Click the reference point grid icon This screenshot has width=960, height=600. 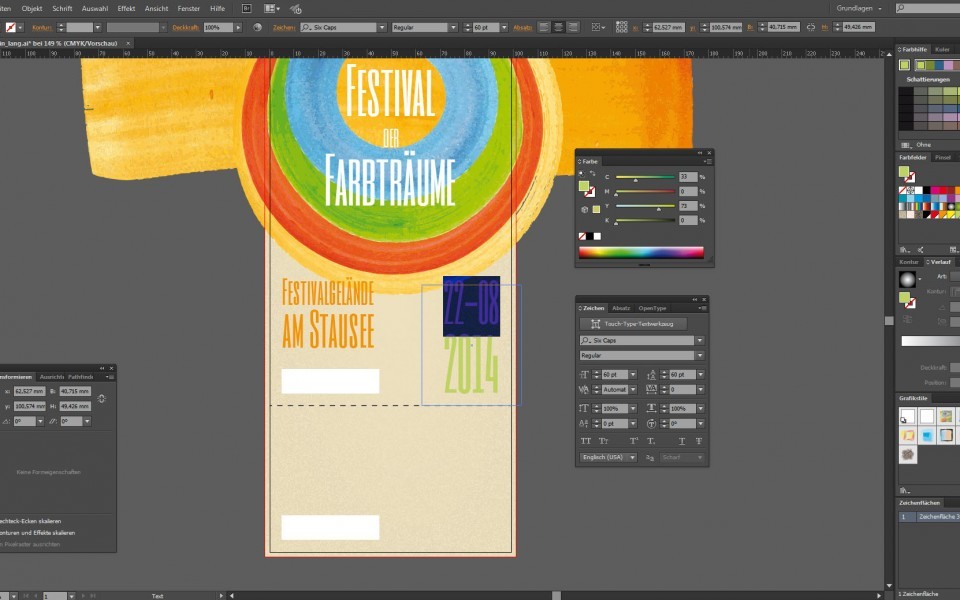[x=621, y=27]
